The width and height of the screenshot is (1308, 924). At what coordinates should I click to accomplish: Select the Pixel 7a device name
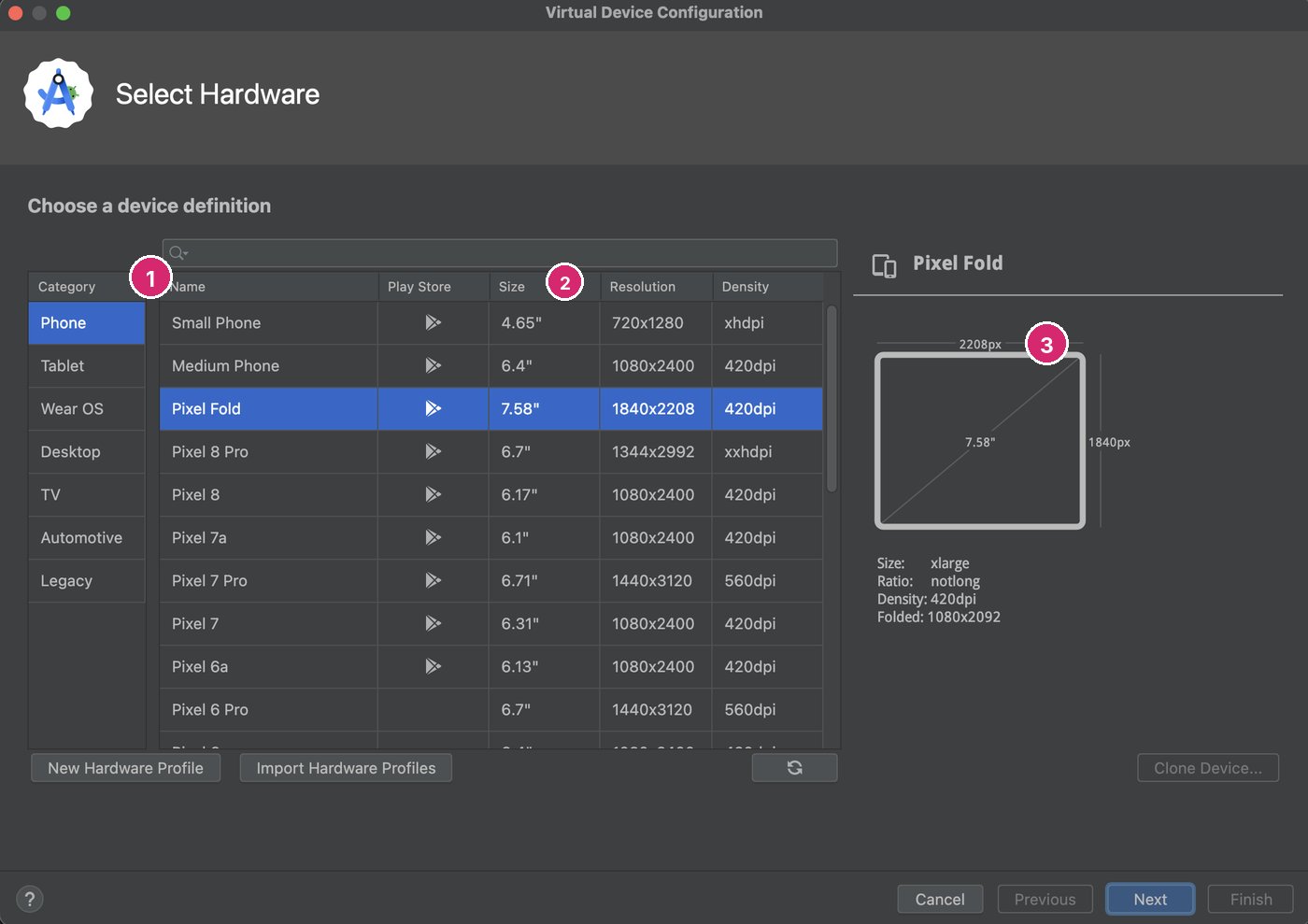(x=199, y=538)
